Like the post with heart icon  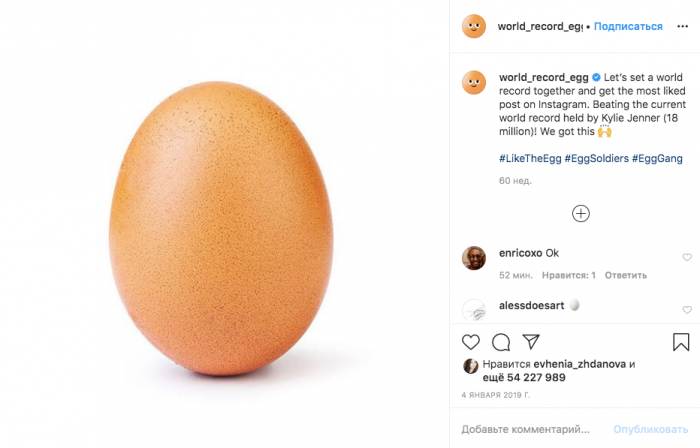[x=471, y=342]
